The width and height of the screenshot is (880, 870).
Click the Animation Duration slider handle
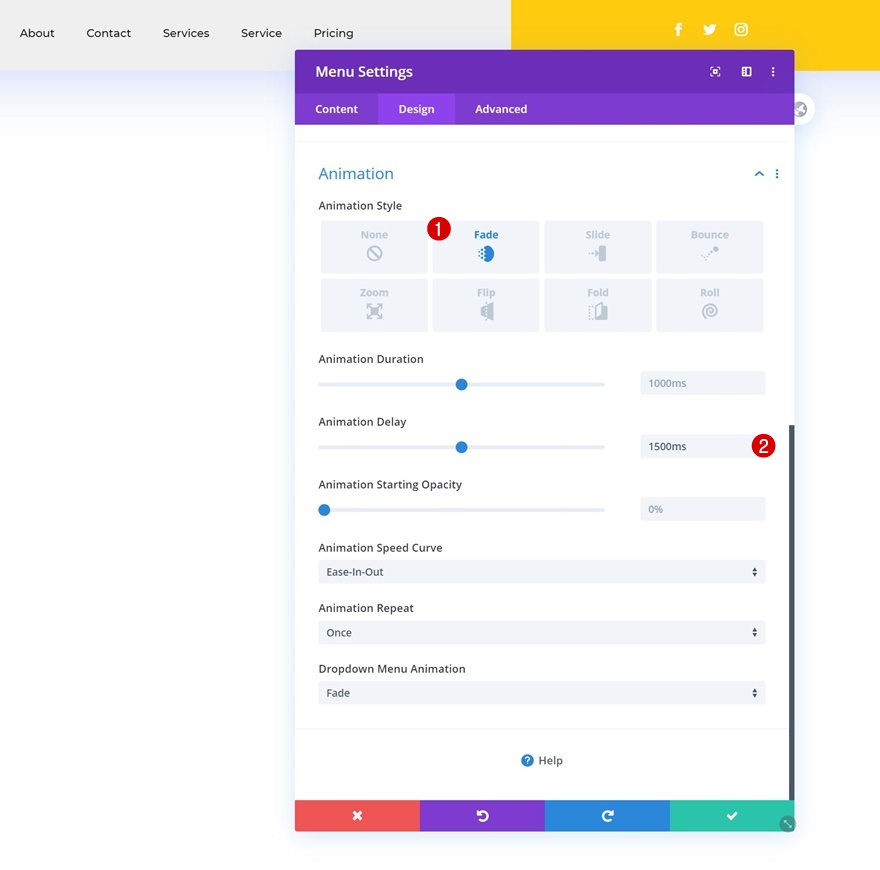point(461,384)
